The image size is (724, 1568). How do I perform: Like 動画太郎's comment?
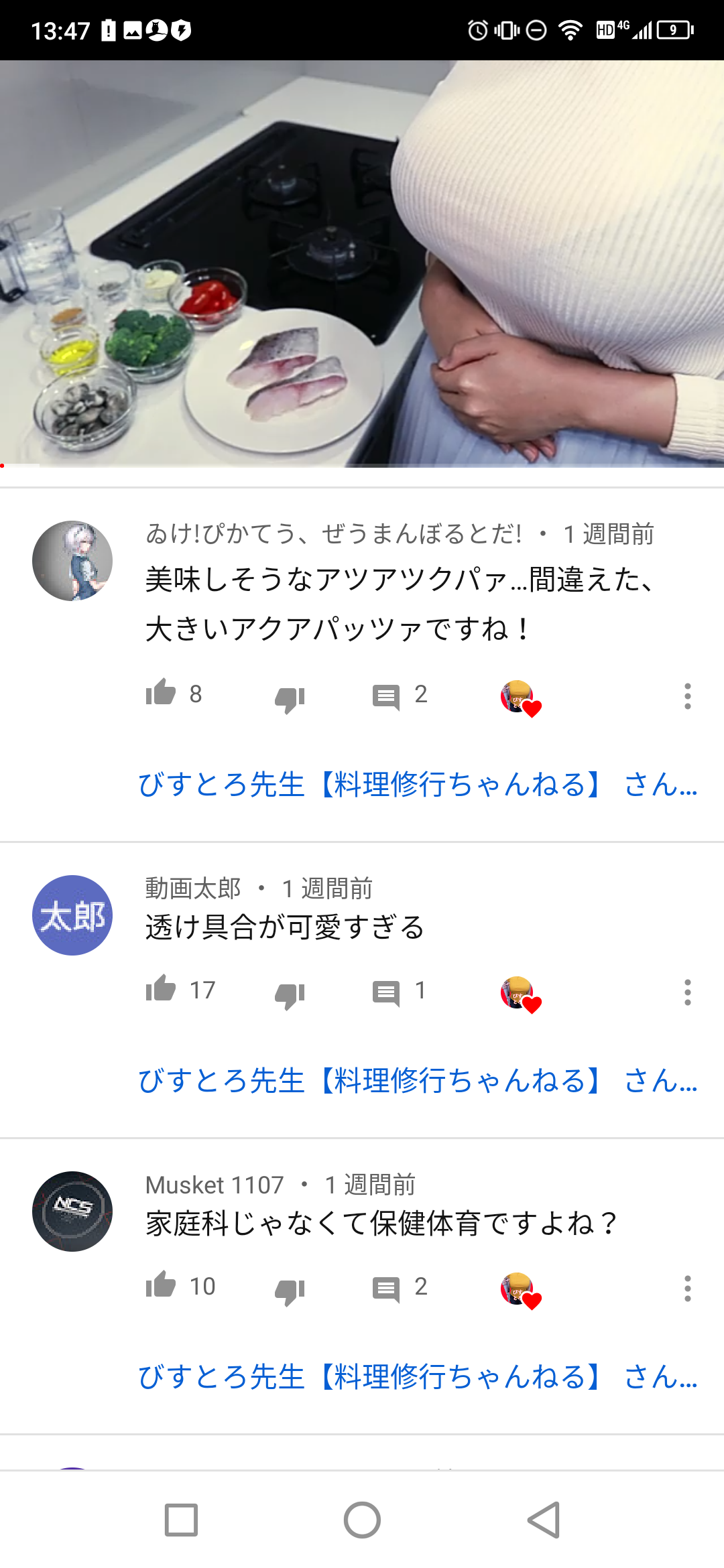(x=161, y=989)
